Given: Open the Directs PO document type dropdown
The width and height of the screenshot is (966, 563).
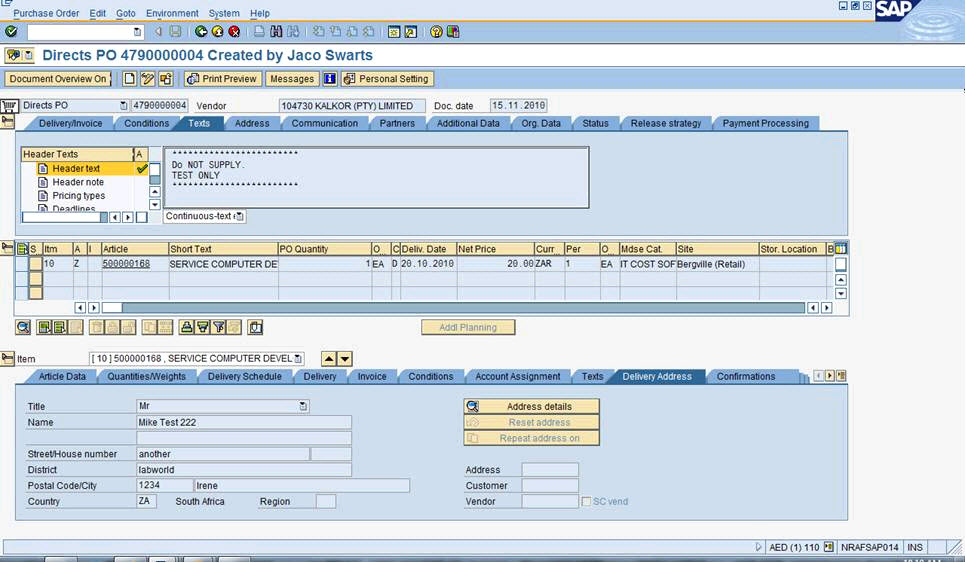Looking at the screenshot, I should [123, 105].
